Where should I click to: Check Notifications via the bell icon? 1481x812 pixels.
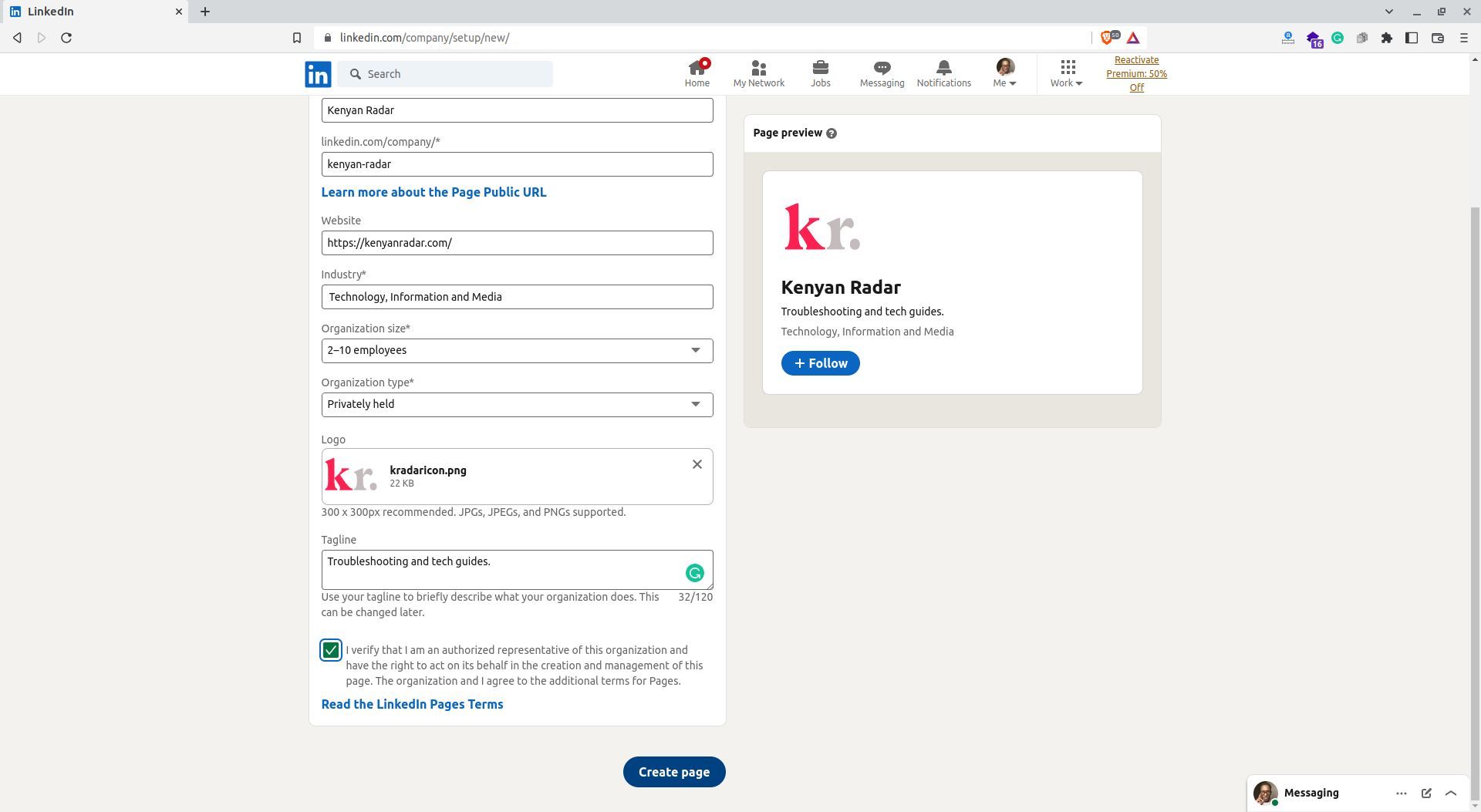[943, 68]
